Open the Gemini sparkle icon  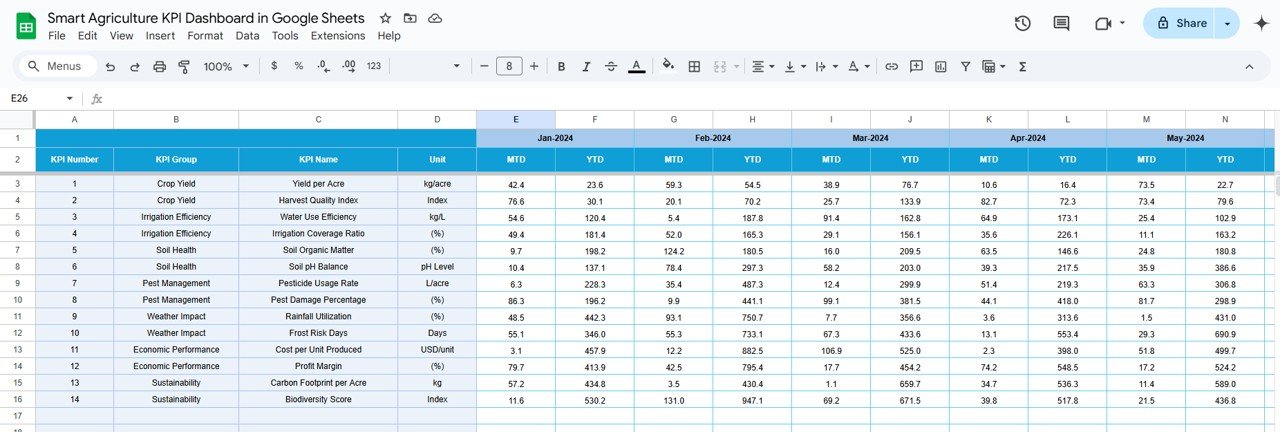tap(1261, 23)
